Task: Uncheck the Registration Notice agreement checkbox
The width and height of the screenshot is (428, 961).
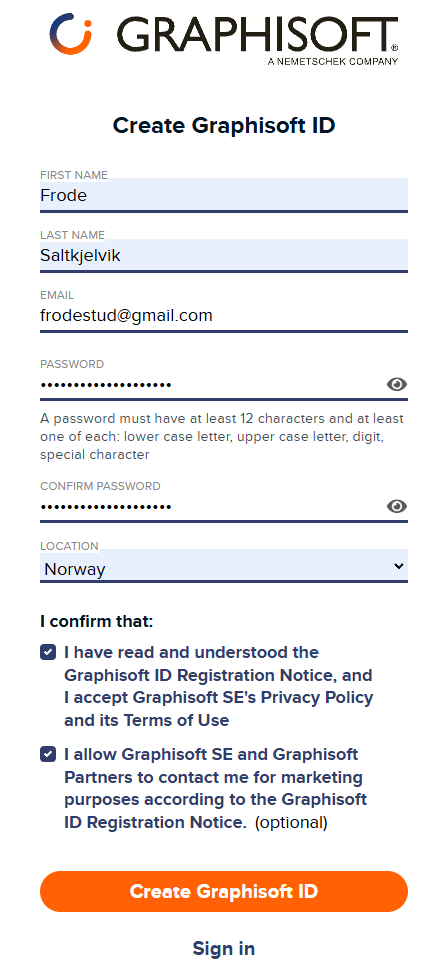Action: tap(48, 652)
